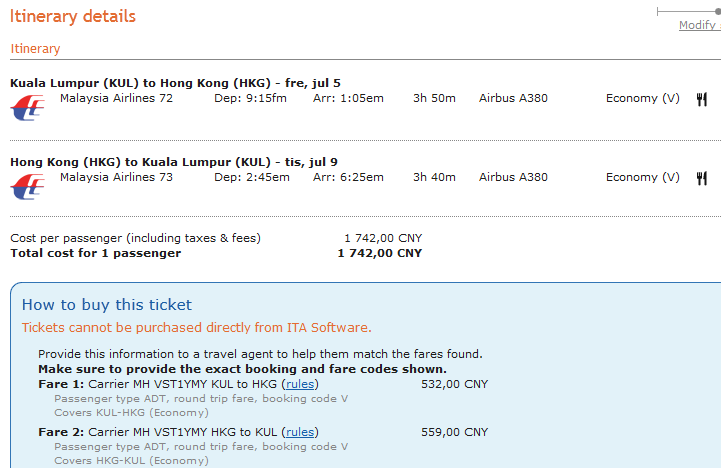Click the Fare 1 price 532,00 CNY

pos(454,384)
